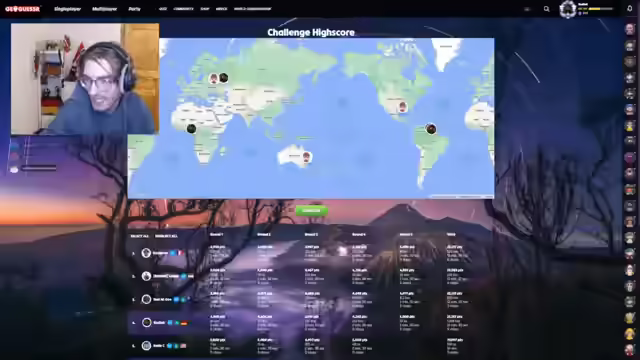
Task: Click the GeoGuessr logo
Action: 22,9
